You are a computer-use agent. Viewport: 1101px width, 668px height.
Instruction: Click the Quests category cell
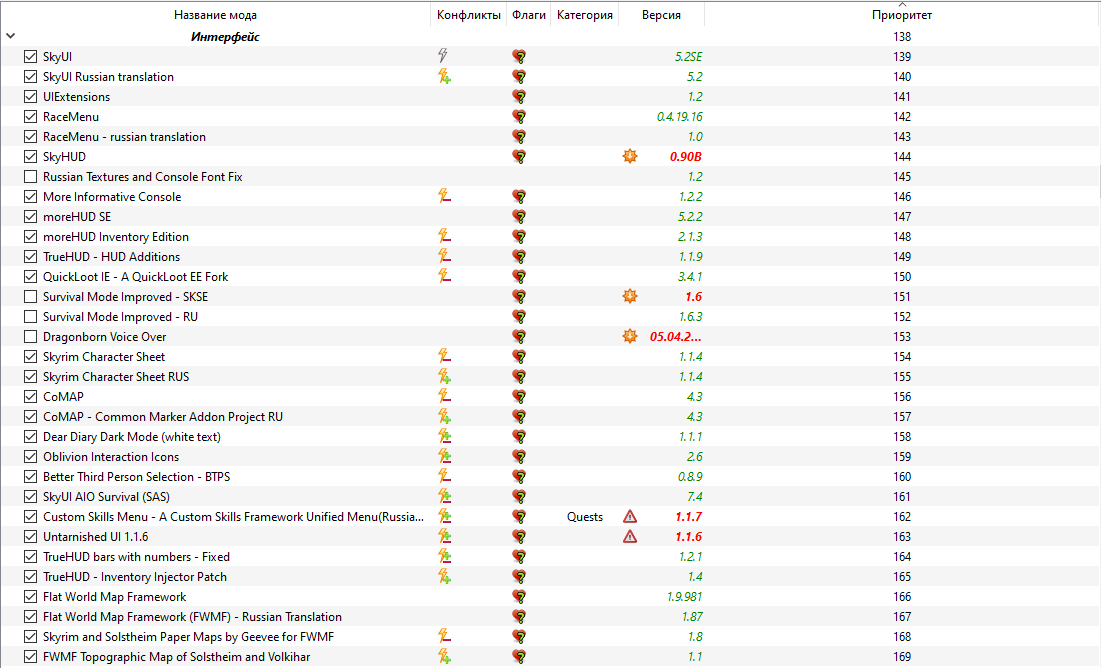pos(584,516)
